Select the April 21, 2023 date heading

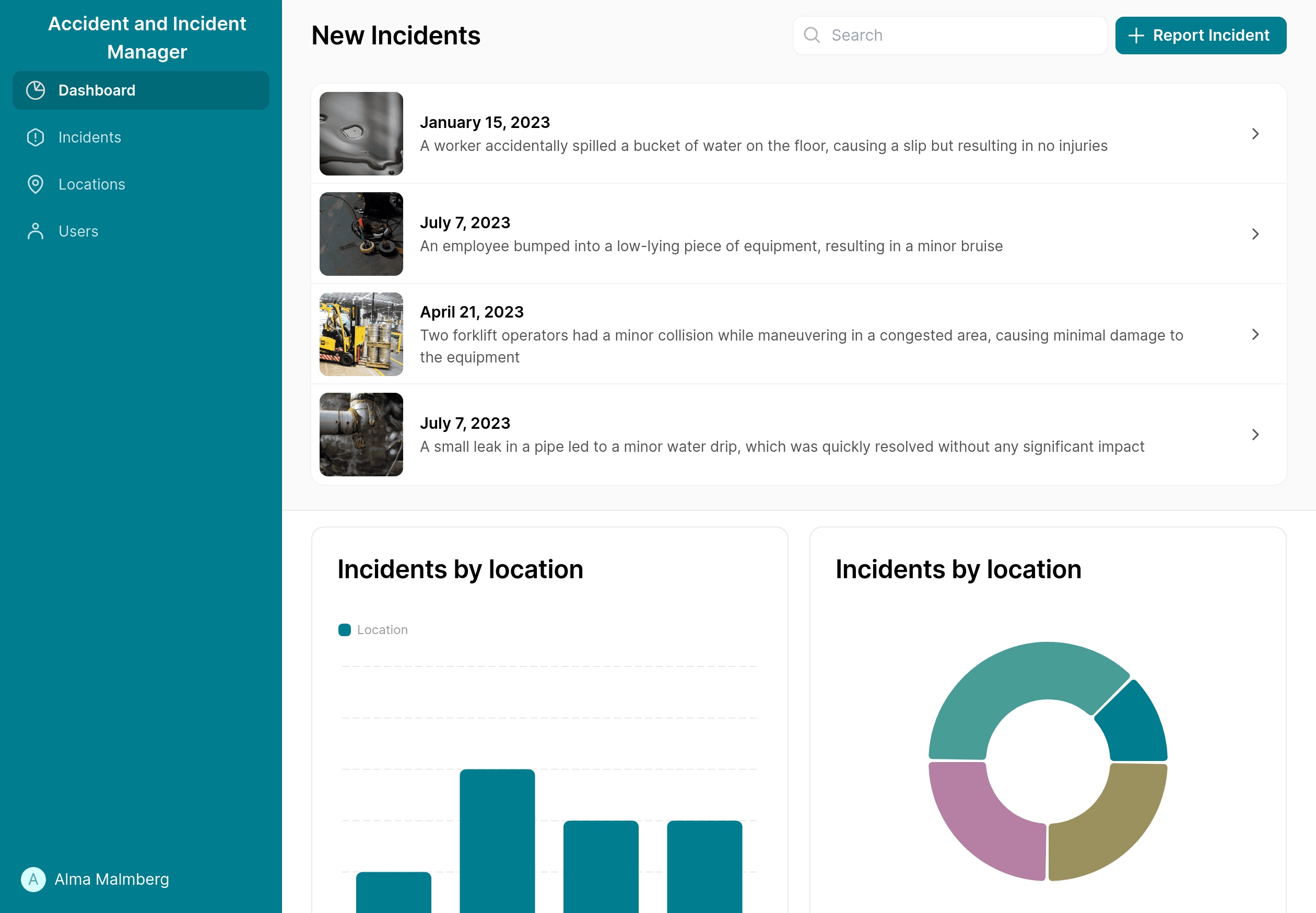coord(472,312)
